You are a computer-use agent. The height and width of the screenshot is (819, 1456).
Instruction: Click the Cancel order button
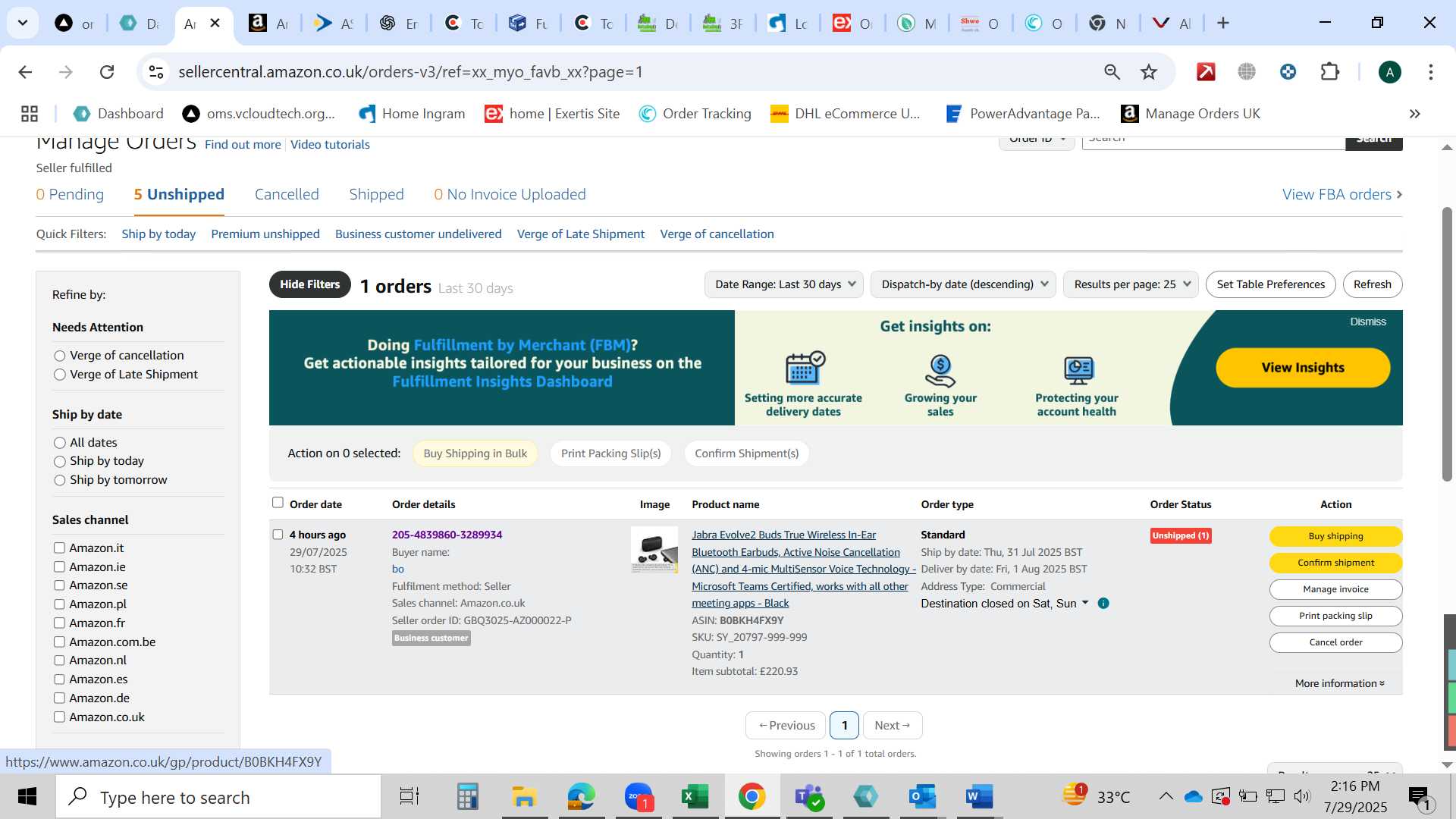pos(1335,642)
